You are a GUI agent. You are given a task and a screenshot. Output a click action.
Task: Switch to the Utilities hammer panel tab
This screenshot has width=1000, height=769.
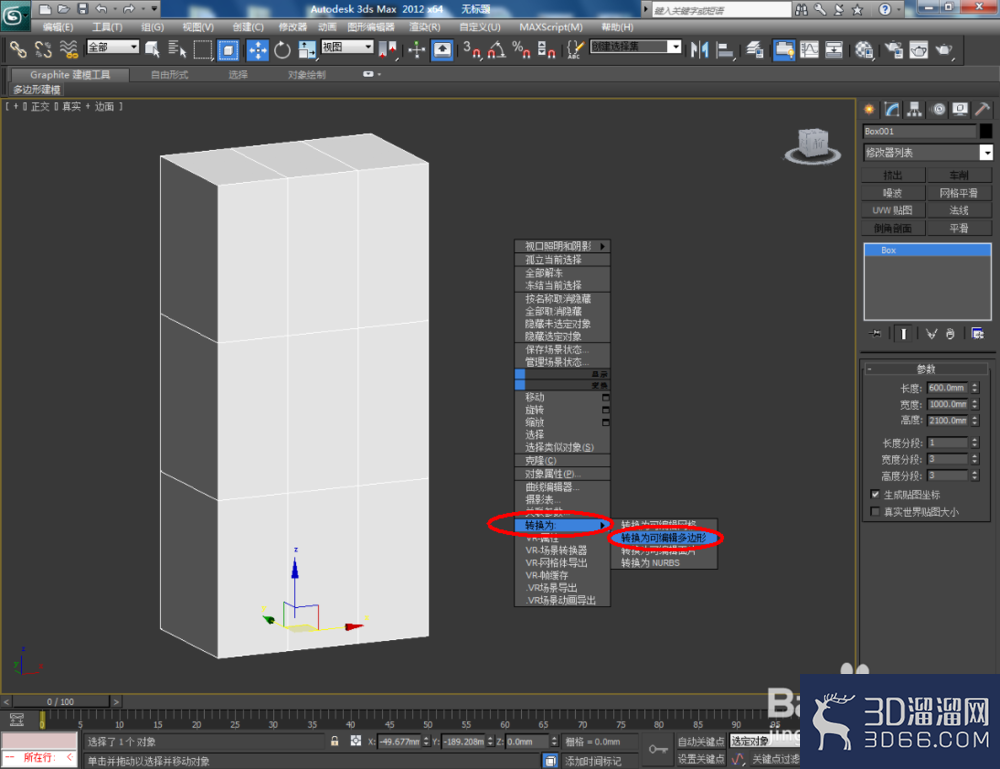[x=983, y=109]
